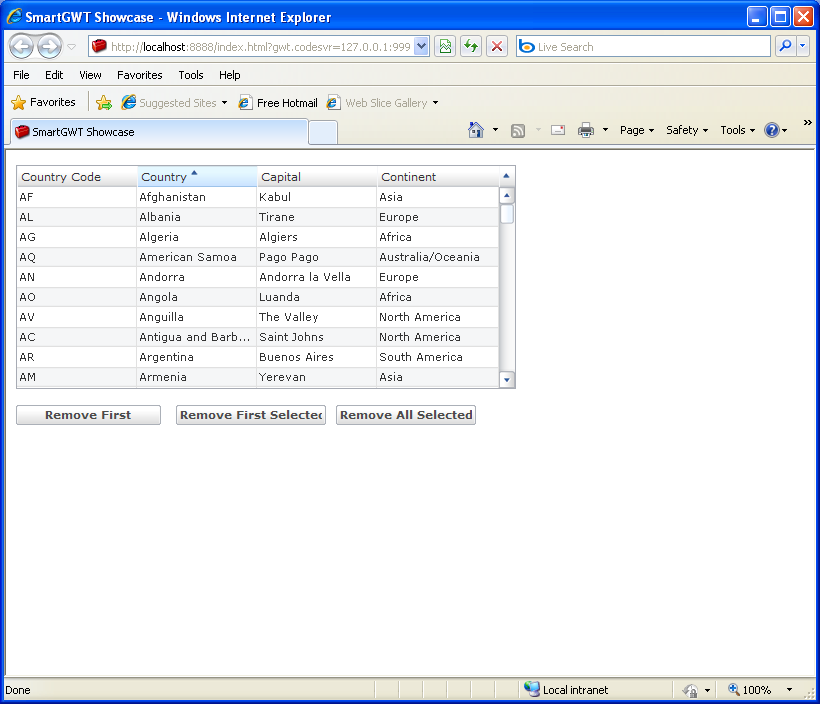Image resolution: width=820 pixels, height=704 pixels.
Task: Click the Read Mail envelope icon
Action: point(558,130)
